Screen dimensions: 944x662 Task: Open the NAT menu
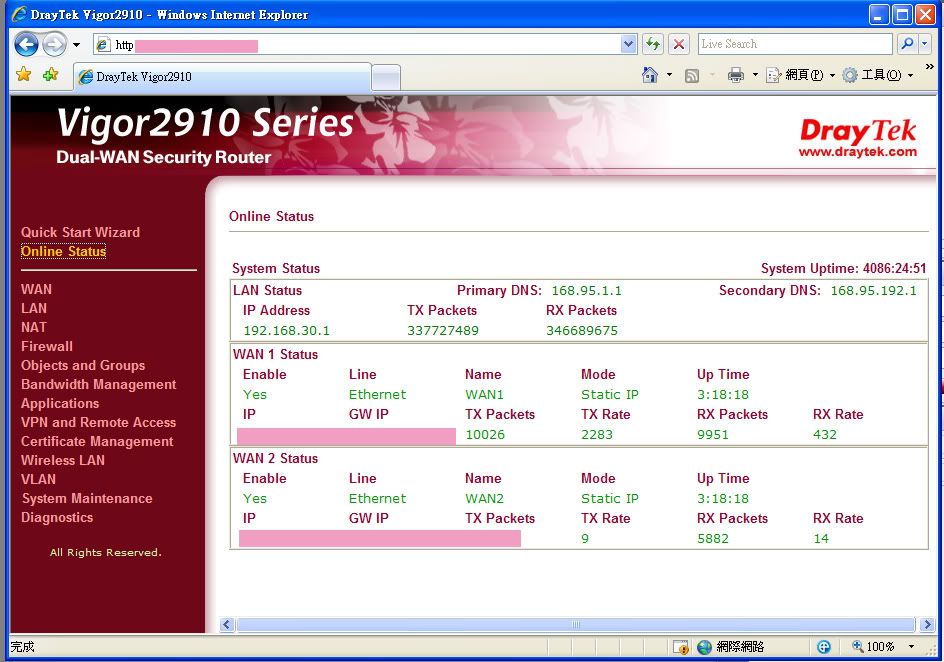point(34,327)
